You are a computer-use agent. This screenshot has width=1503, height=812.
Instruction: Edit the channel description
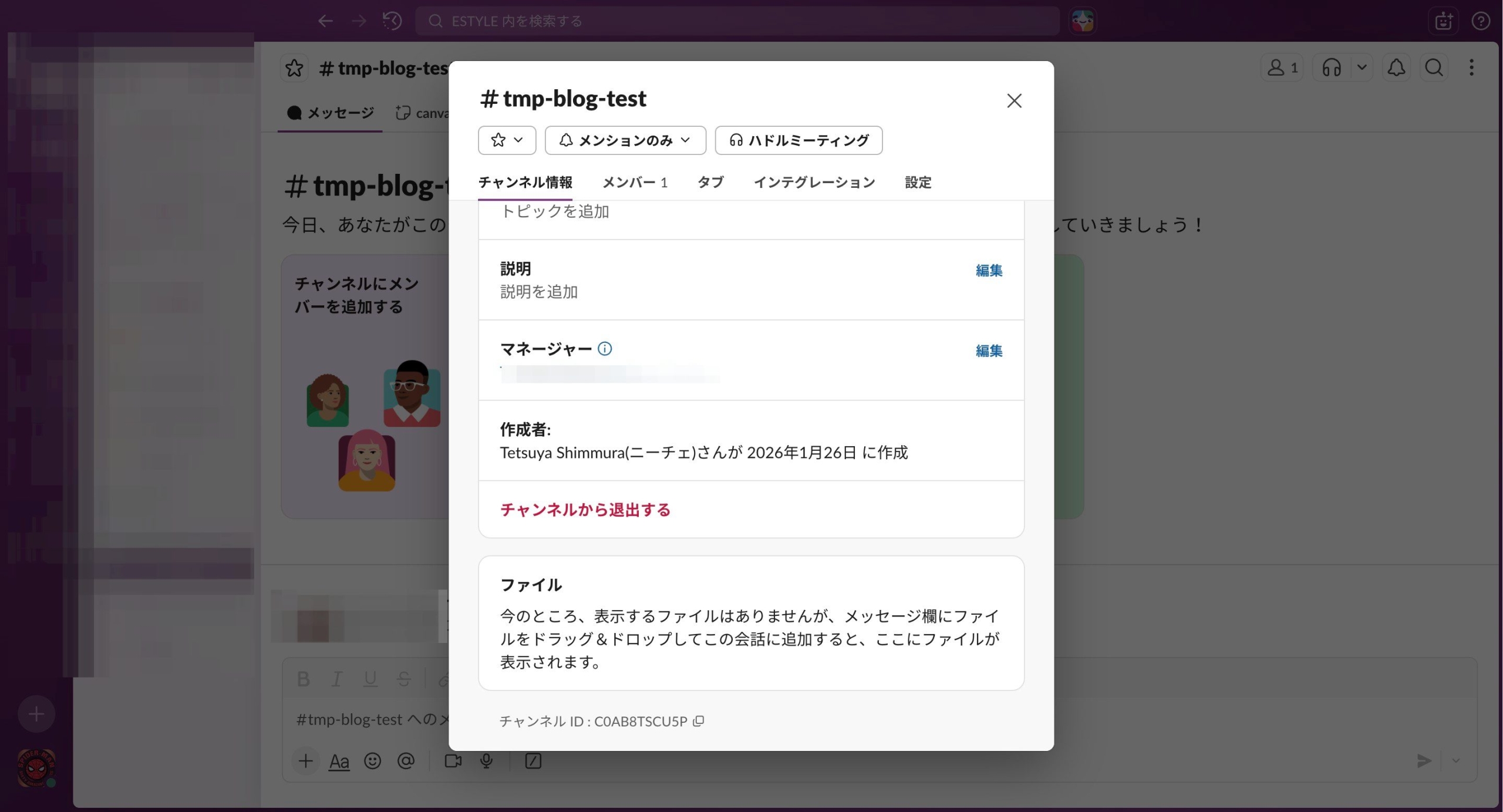(988, 270)
